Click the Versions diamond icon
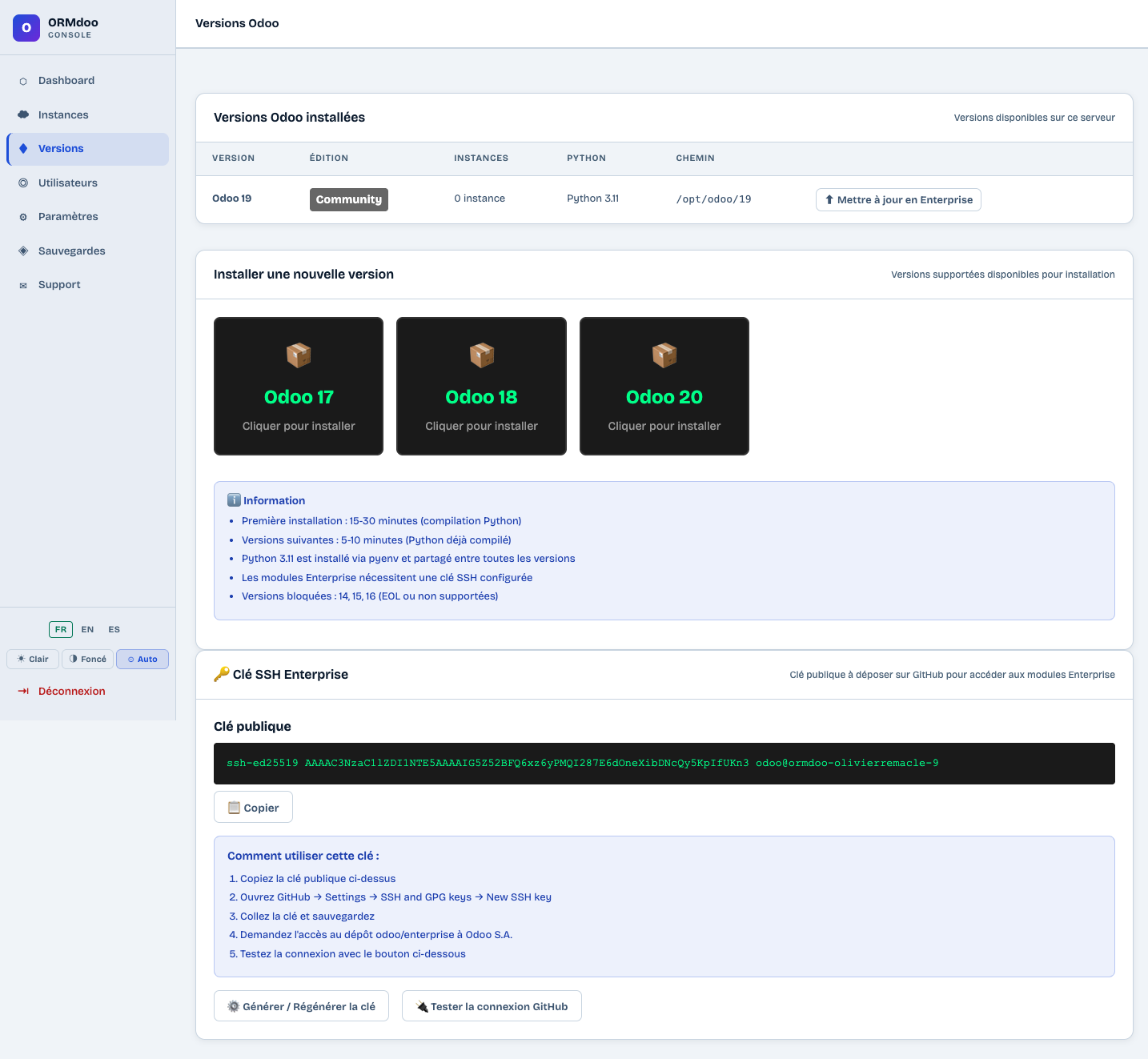 coord(23,149)
